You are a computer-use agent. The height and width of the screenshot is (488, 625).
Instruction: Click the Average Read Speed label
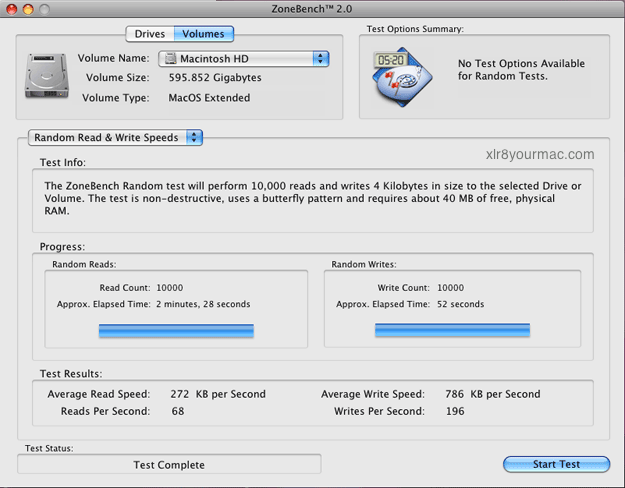99,394
